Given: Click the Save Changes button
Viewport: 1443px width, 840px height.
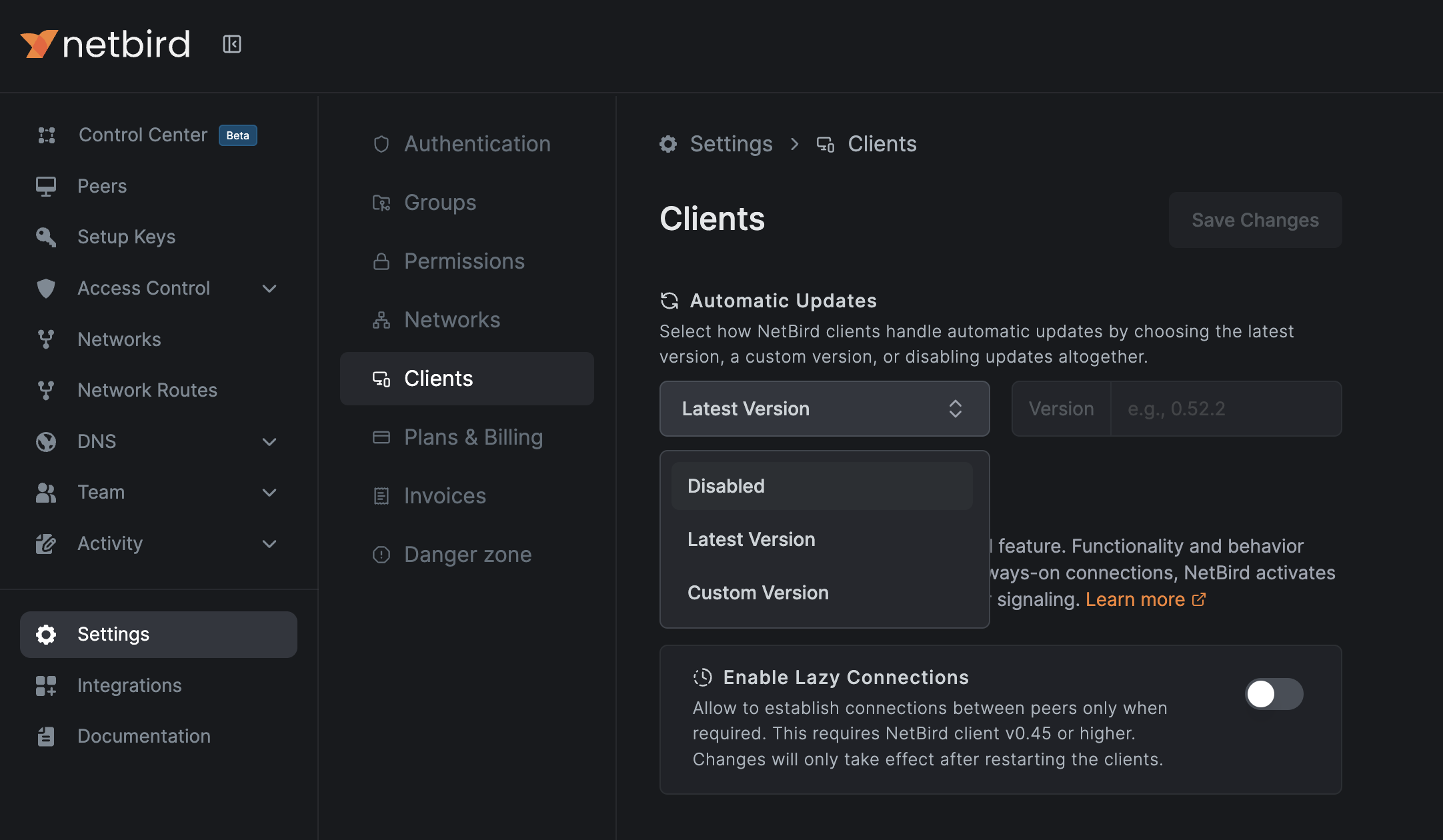Looking at the screenshot, I should (1254, 220).
